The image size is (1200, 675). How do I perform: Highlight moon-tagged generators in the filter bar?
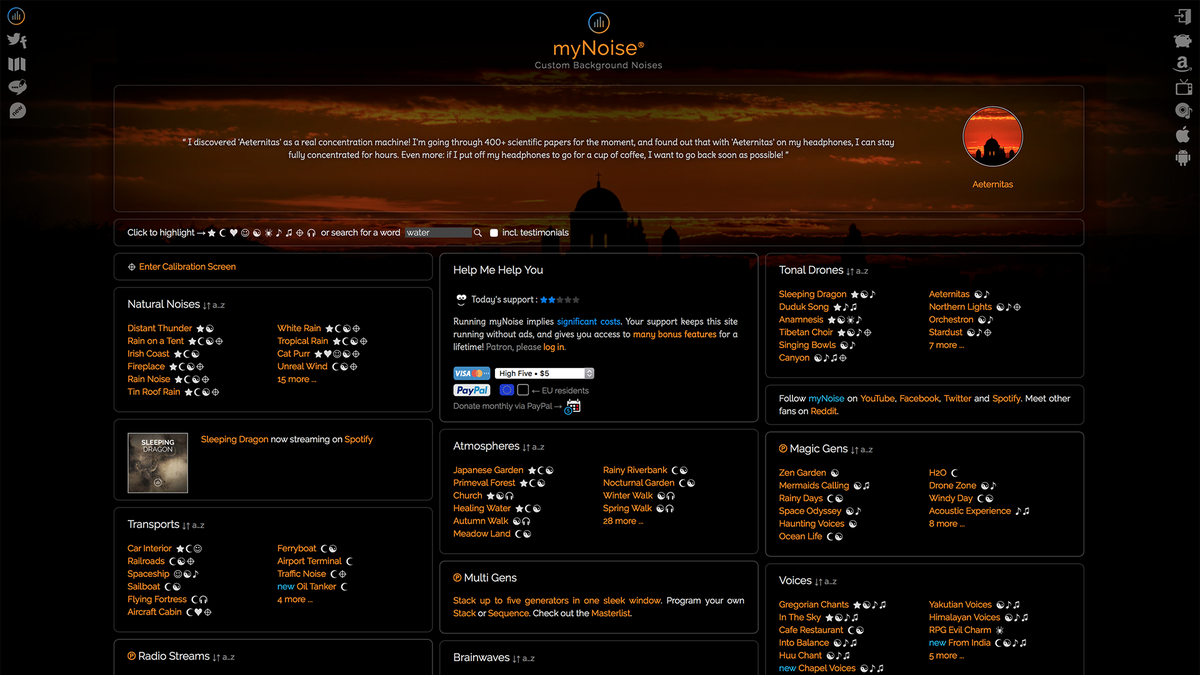pyautogui.click(x=223, y=232)
